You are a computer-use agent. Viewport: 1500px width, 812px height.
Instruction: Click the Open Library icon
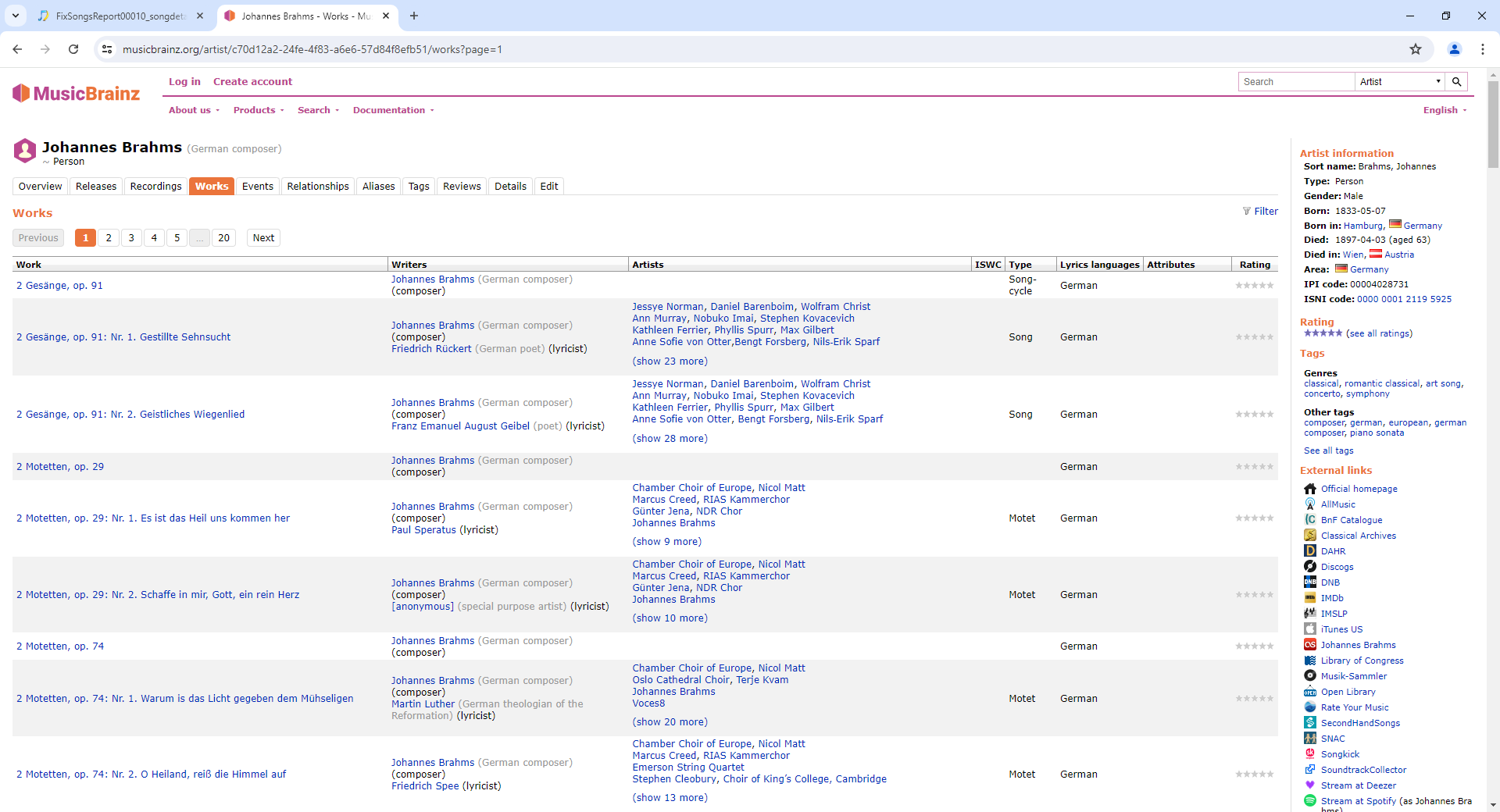click(x=1310, y=692)
